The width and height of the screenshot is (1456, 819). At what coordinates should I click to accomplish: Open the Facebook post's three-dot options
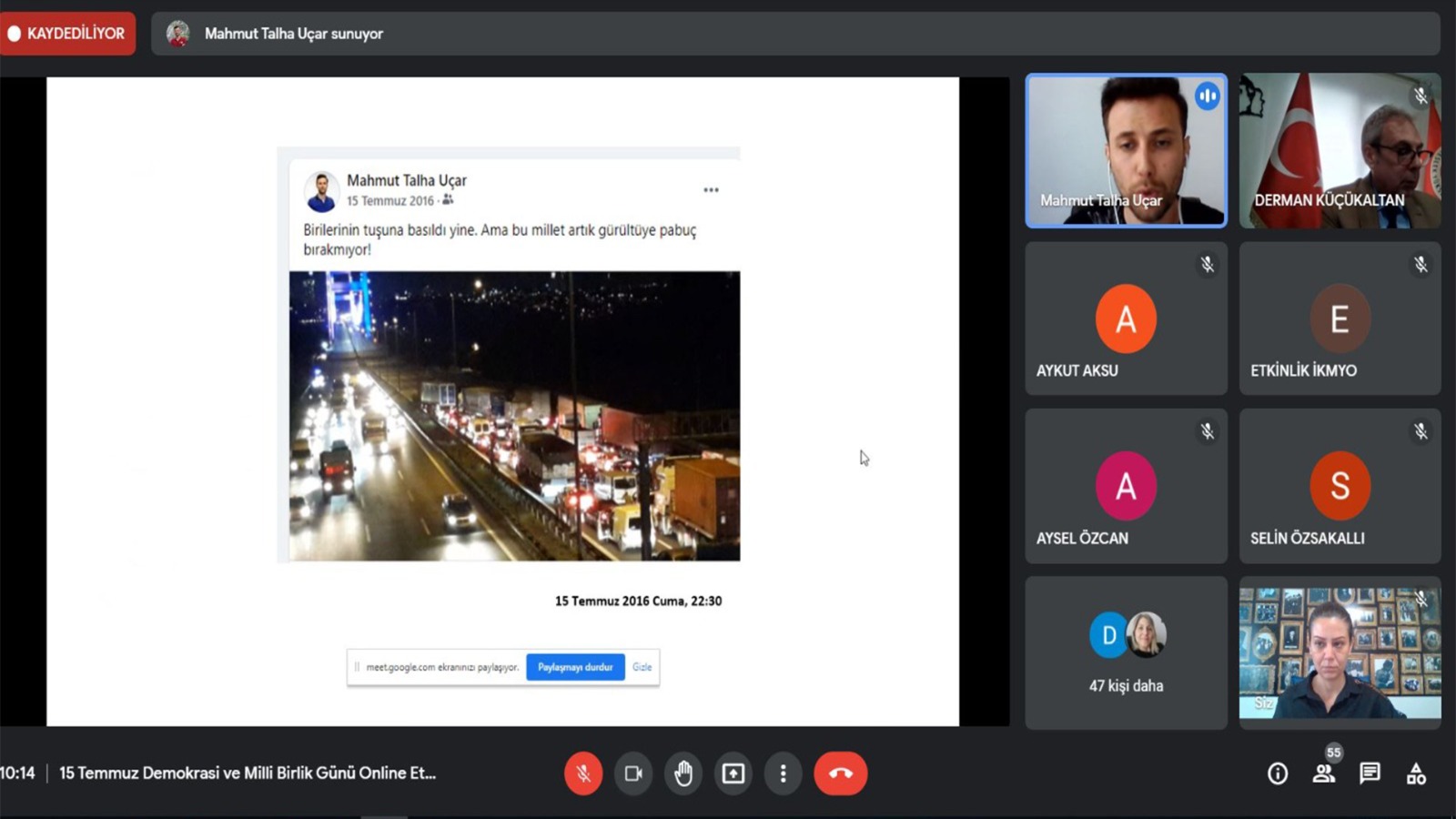point(711,190)
